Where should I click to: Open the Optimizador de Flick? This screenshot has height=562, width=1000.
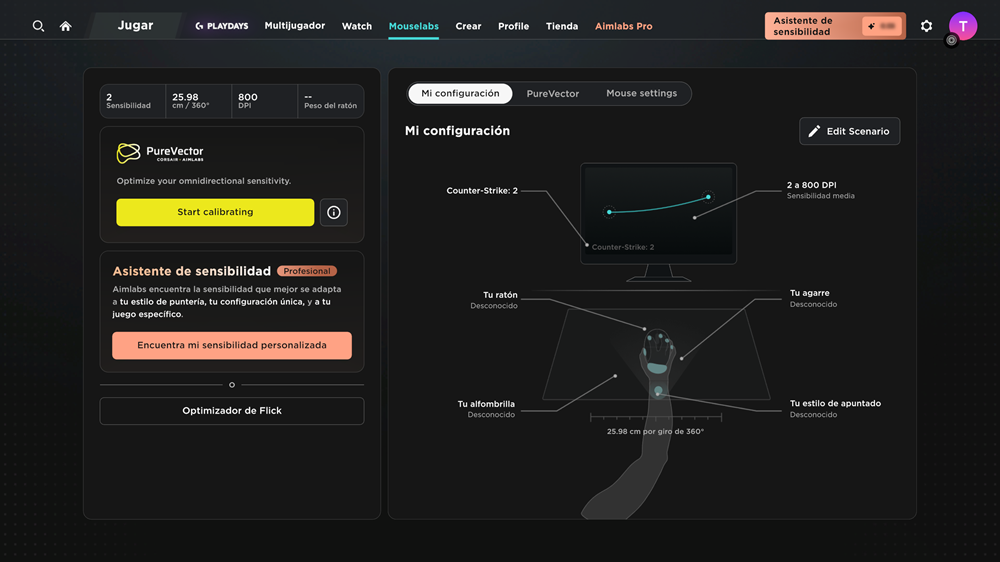[x=232, y=411]
